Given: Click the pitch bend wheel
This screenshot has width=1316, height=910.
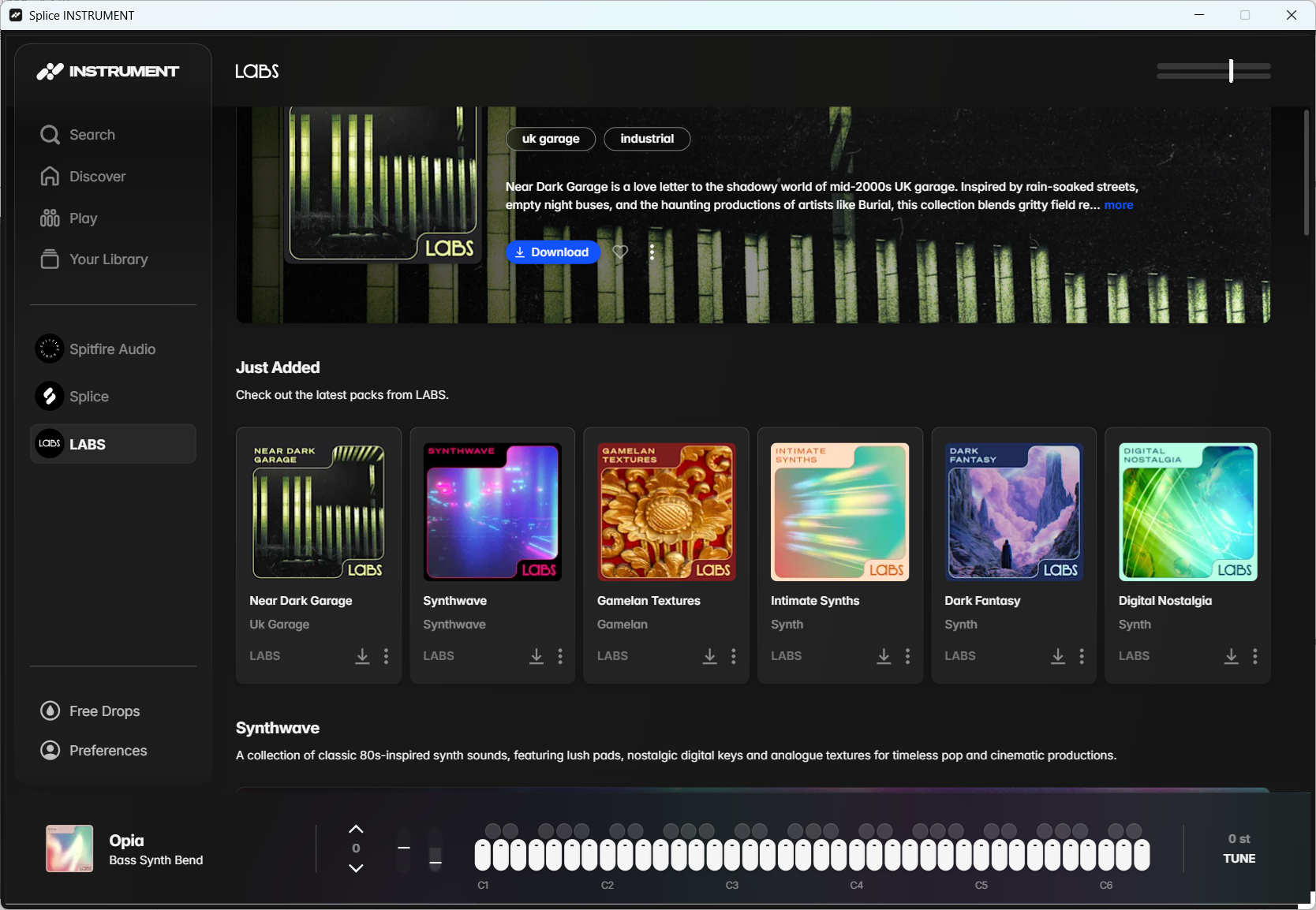Looking at the screenshot, I should (404, 849).
